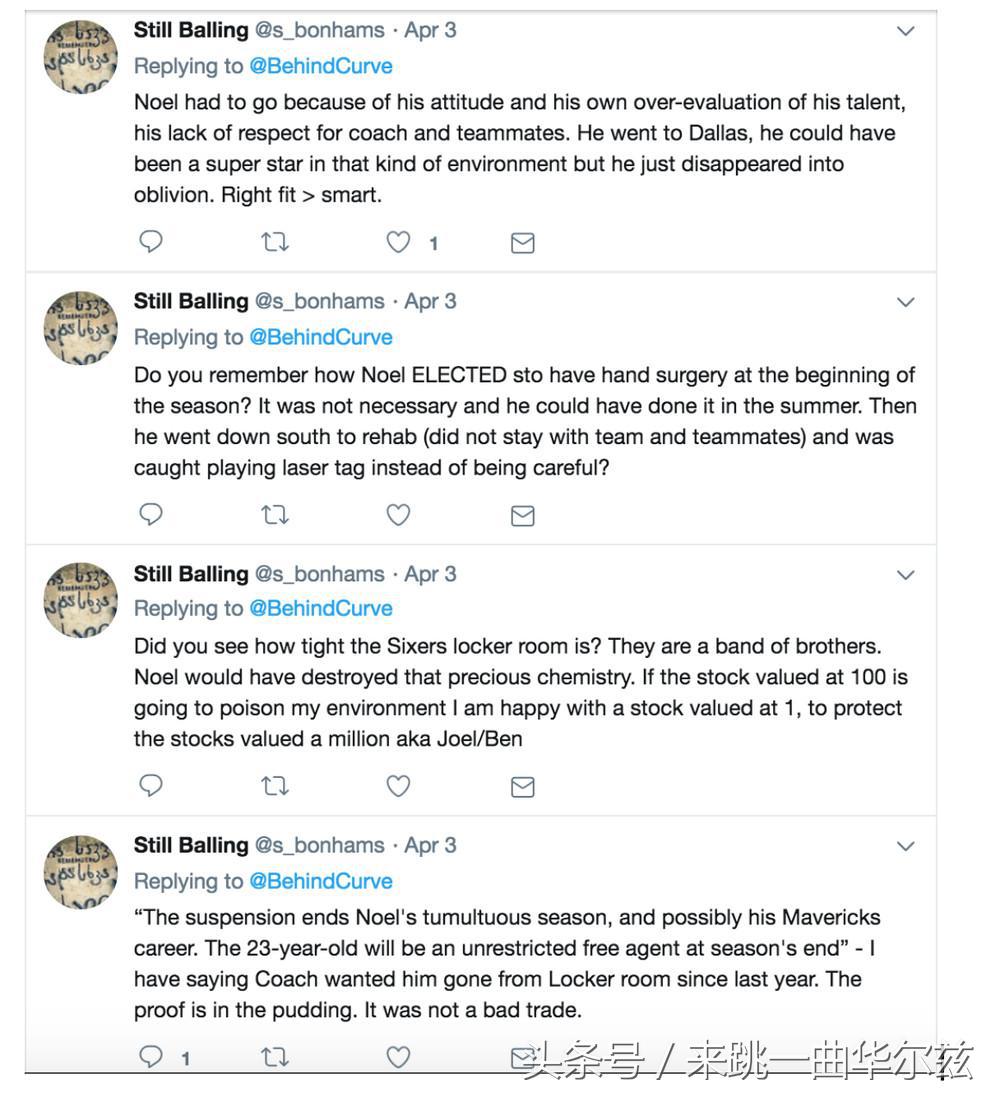
Task: Like the hand surgery tweet
Action: pos(397,515)
